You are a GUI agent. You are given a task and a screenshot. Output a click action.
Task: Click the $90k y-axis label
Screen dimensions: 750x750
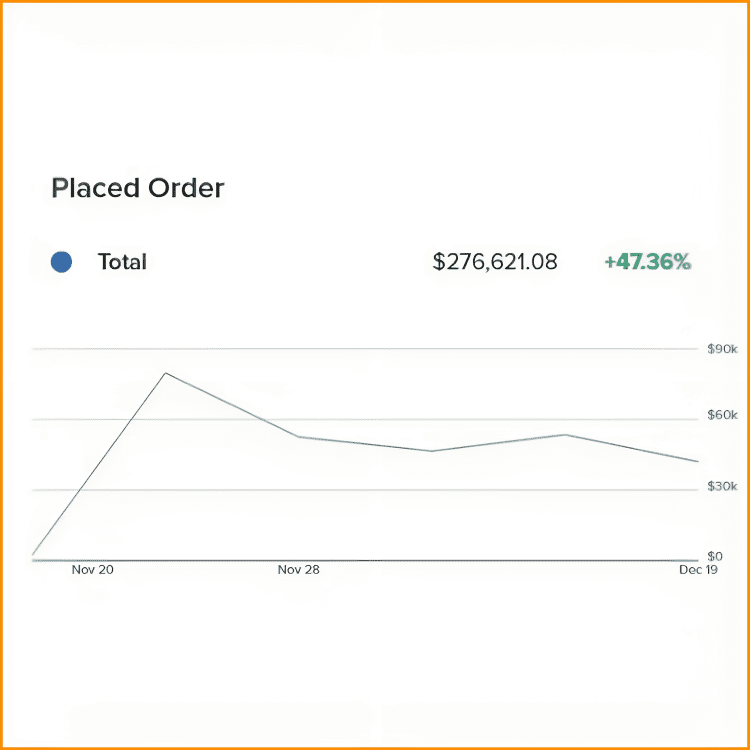(x=721, y=349)
